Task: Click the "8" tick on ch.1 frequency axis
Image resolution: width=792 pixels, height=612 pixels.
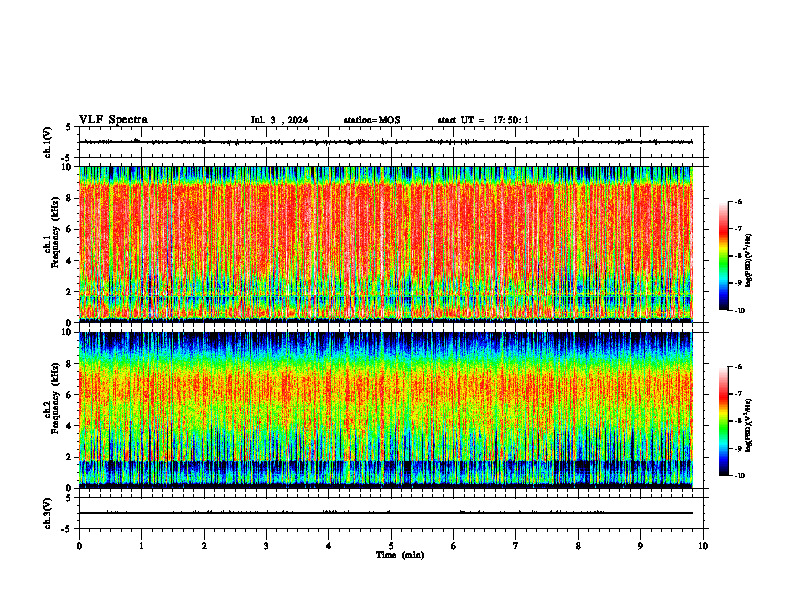Action: 70,198
